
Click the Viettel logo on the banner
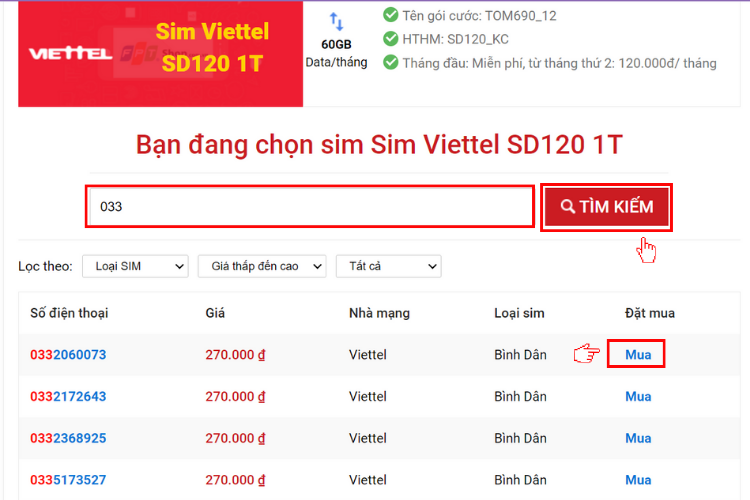(x=70, y=53)
